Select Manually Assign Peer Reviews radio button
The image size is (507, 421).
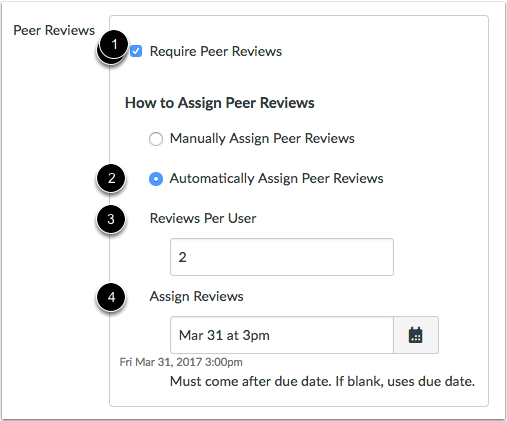pos(156,139)
